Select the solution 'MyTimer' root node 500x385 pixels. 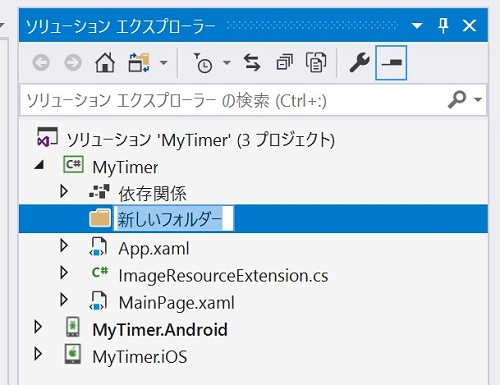coord(201,140)
